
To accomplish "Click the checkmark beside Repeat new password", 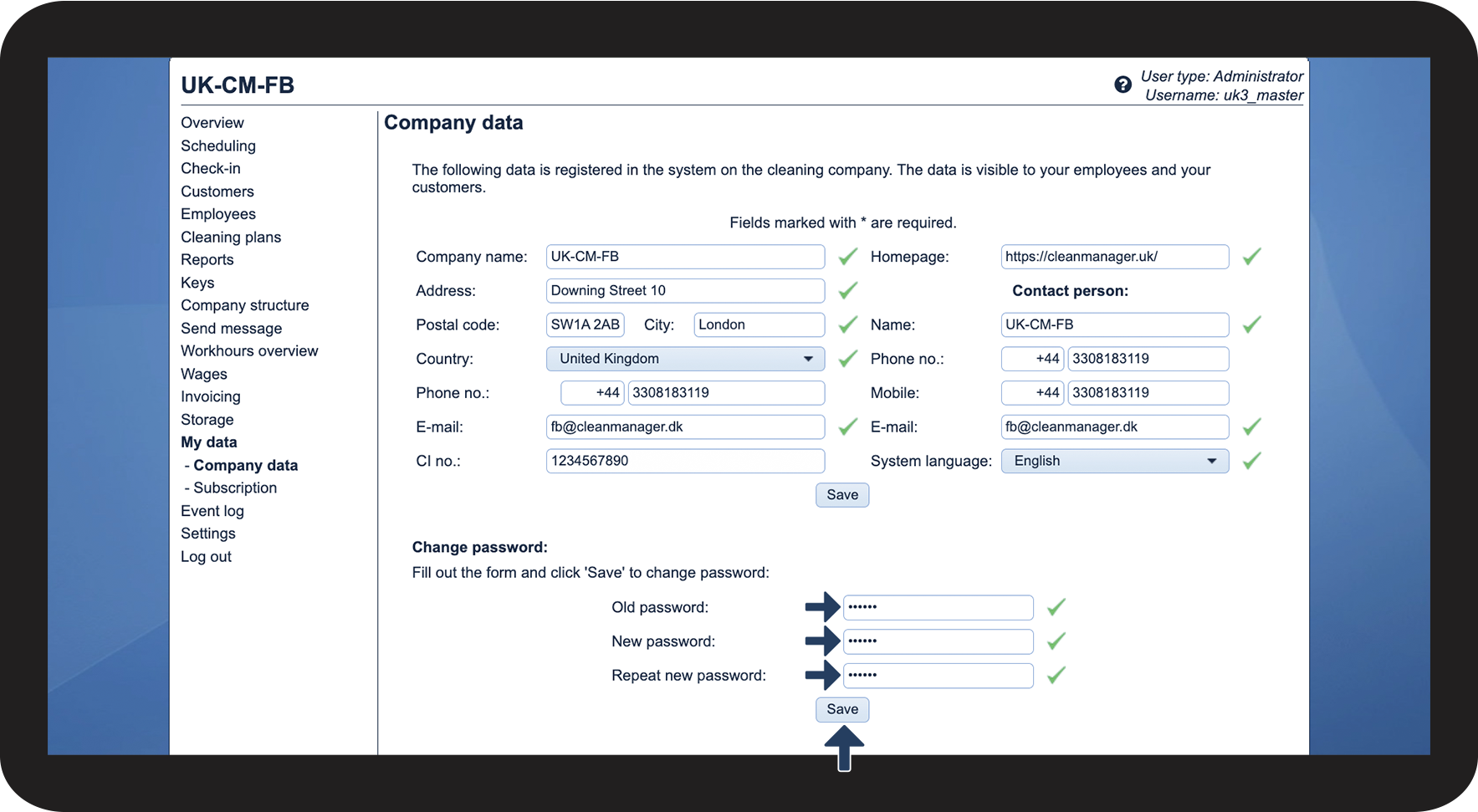I will [1056, 676].
